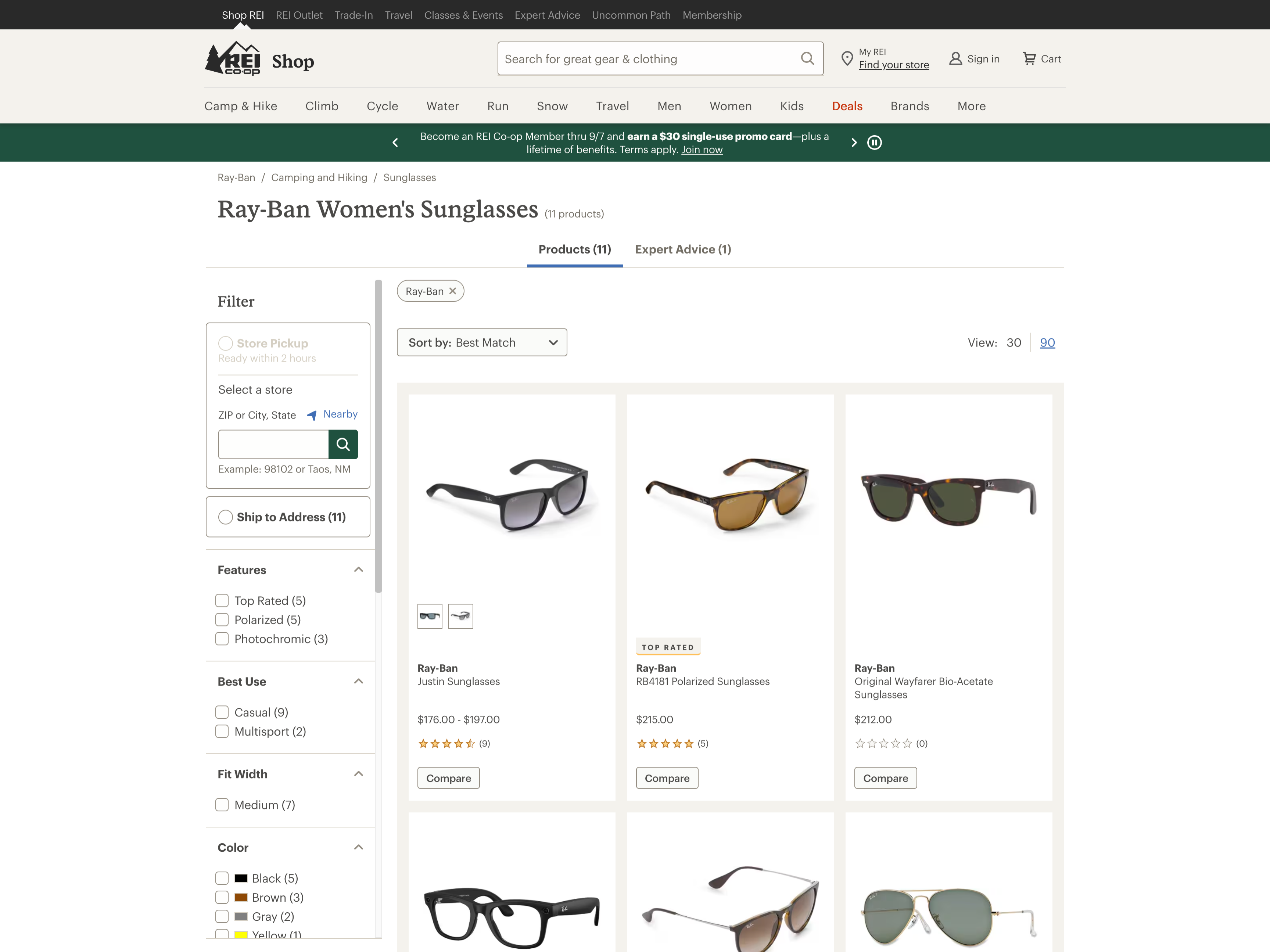The height and width of the screenshot is (952, 1270).
Task: Click the REI Co-op logo
Action: click(233, 58)
